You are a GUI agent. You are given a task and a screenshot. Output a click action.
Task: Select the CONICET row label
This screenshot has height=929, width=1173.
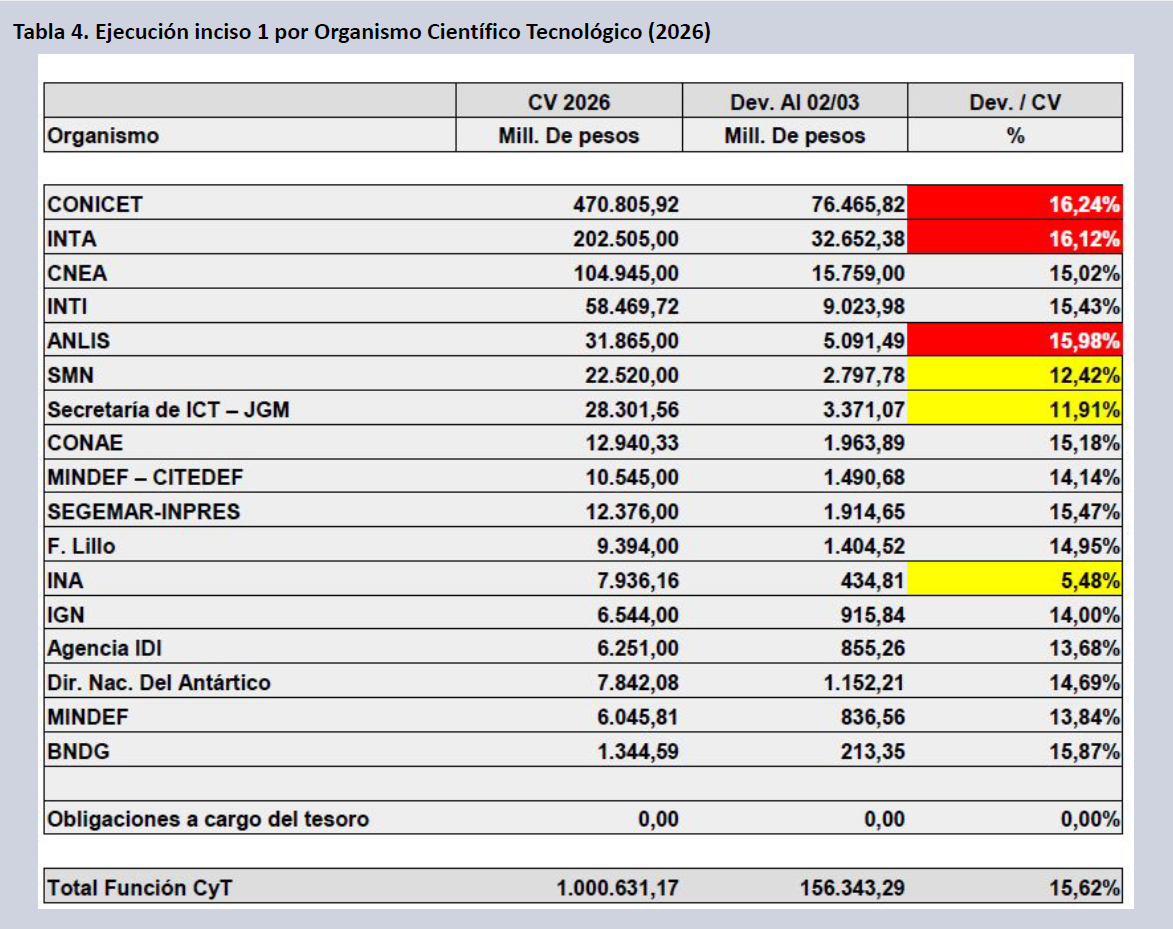pos(96,205)
